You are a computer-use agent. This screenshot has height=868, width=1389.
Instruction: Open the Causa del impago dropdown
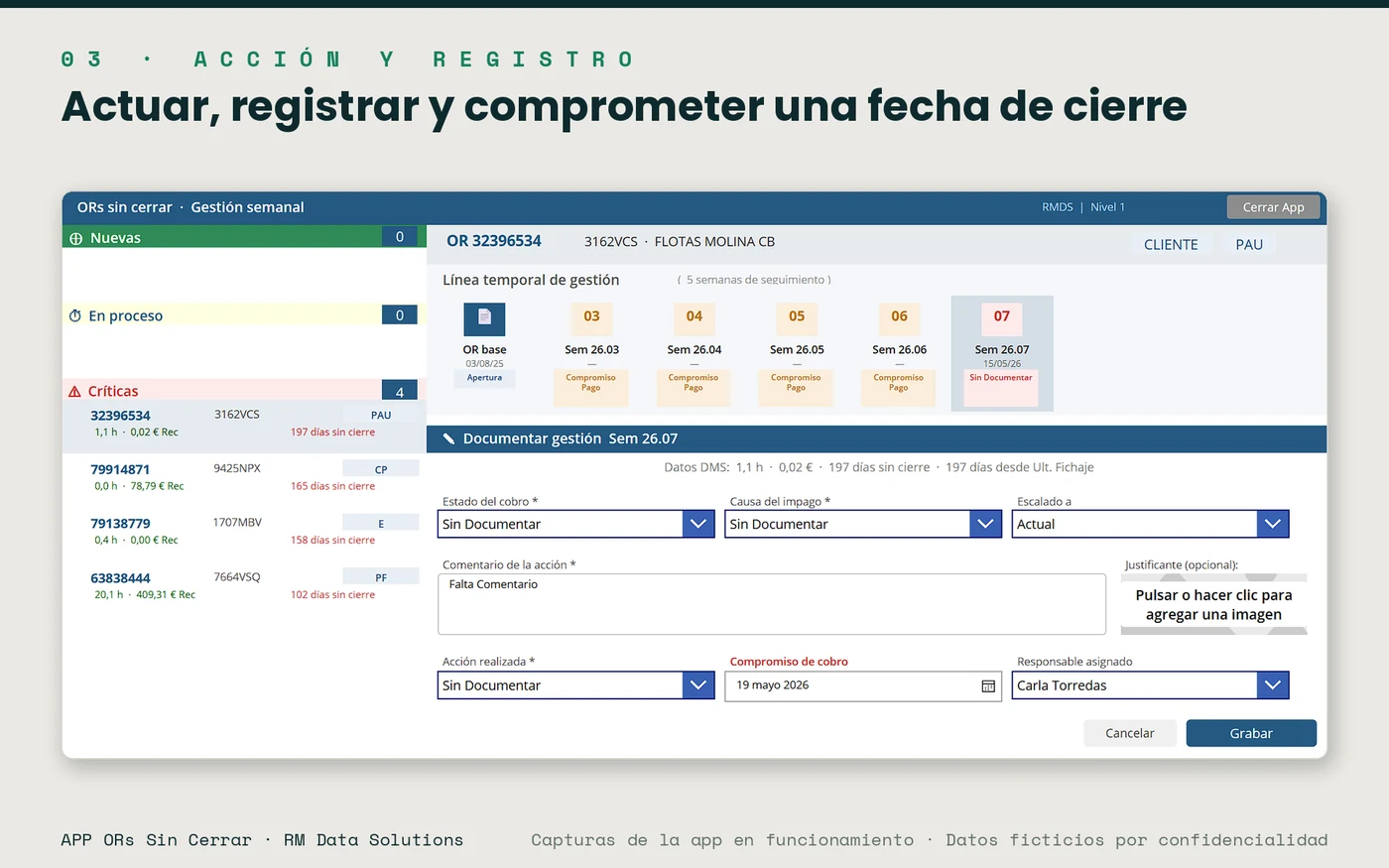coord(863,524)
